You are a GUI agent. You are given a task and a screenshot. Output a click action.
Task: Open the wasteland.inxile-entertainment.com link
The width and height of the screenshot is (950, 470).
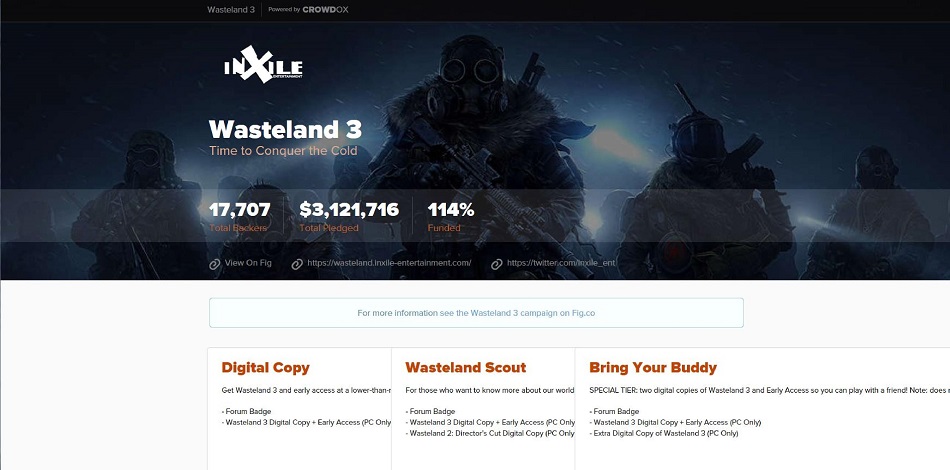click(389, 263)
